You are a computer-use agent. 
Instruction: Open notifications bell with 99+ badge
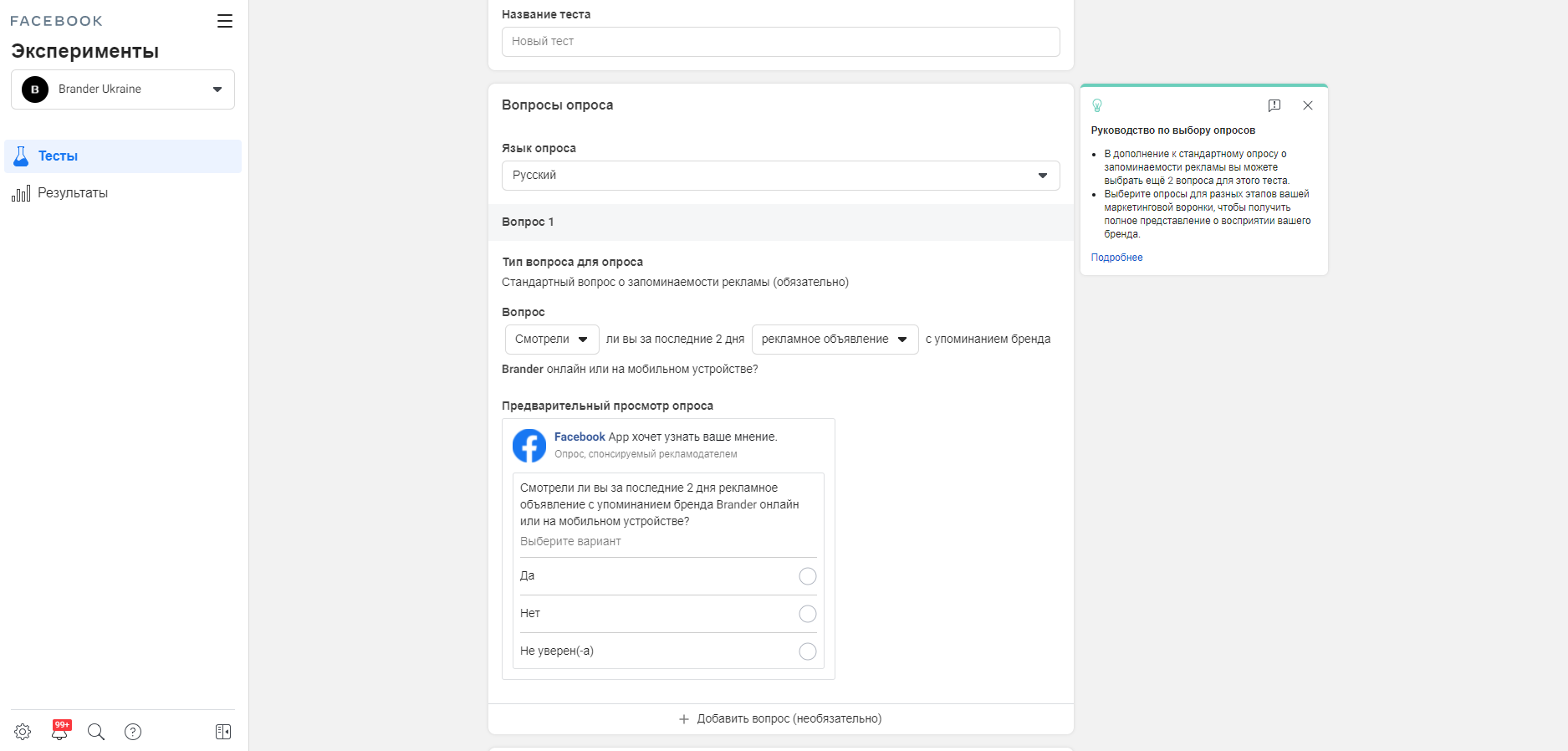coord(59,732)
